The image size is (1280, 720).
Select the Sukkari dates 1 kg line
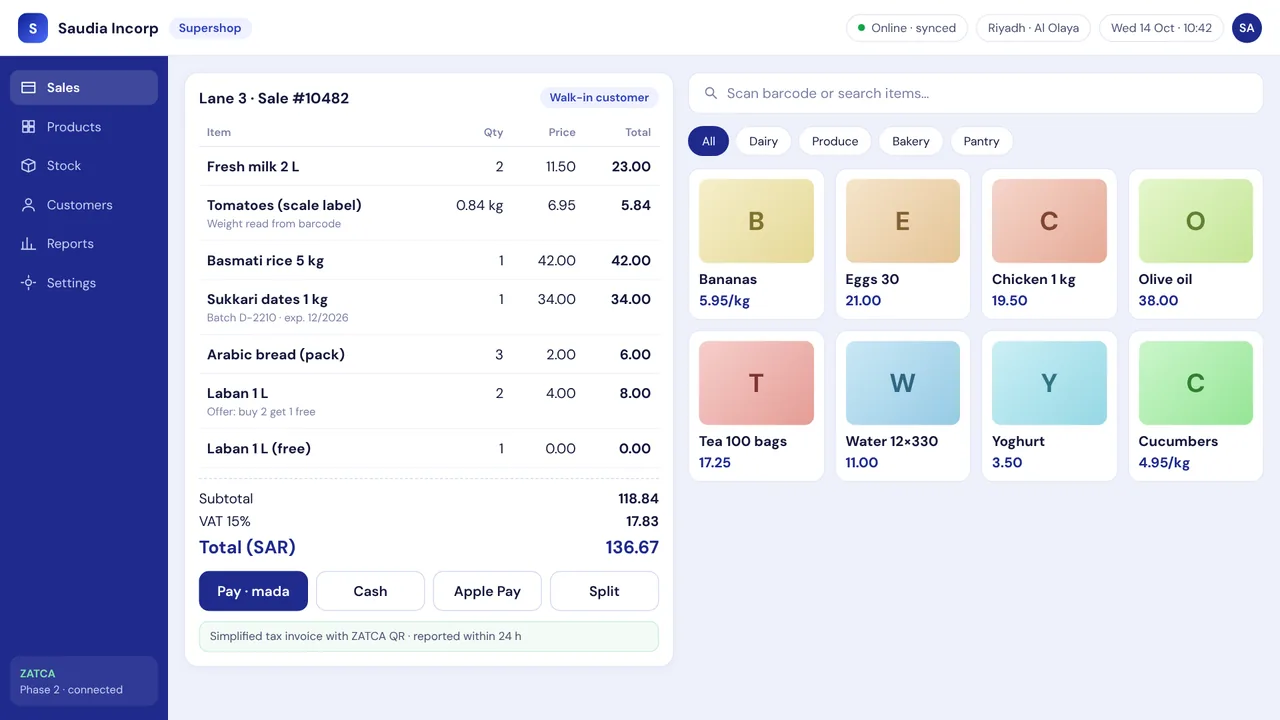[x=429, y=307]
